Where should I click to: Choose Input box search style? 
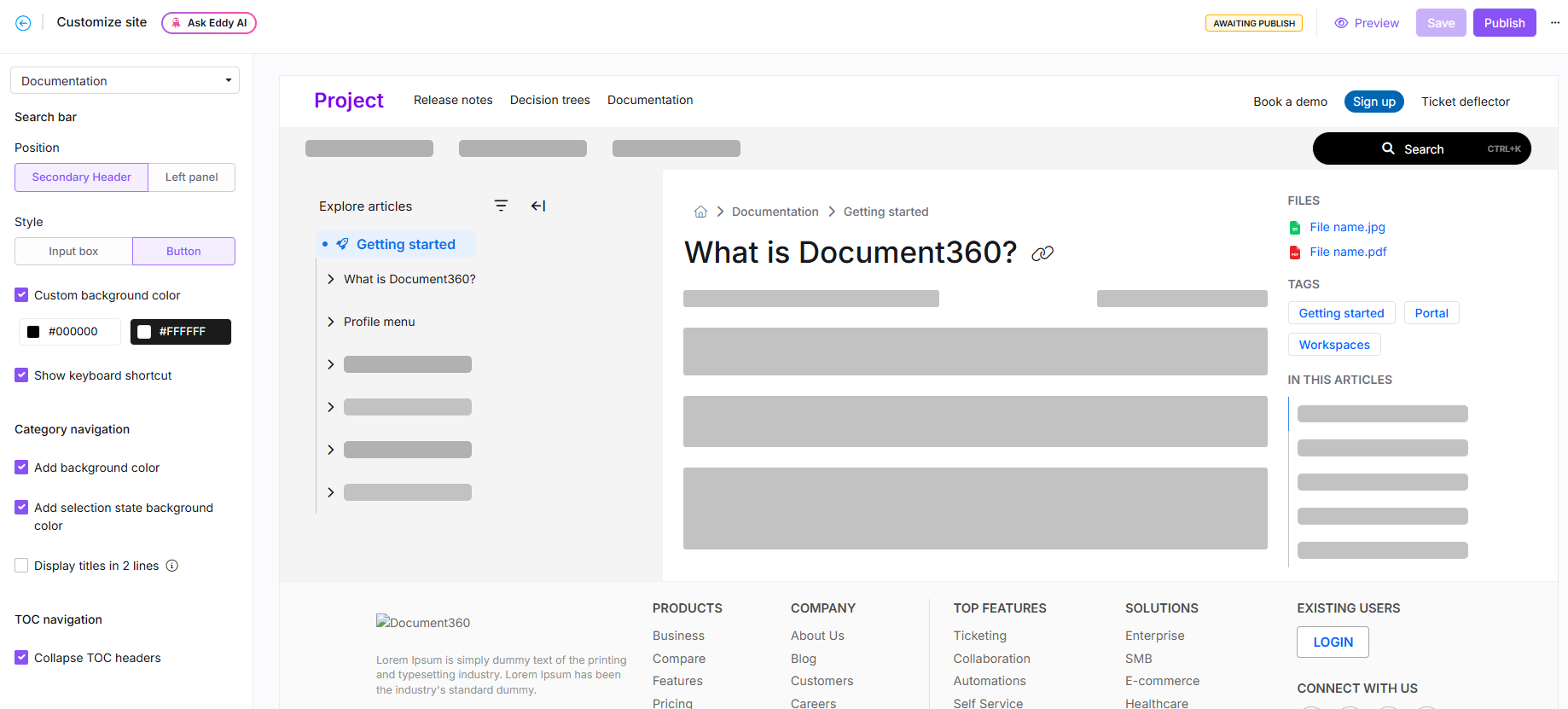pyautogui.click(x=73, y=252)
